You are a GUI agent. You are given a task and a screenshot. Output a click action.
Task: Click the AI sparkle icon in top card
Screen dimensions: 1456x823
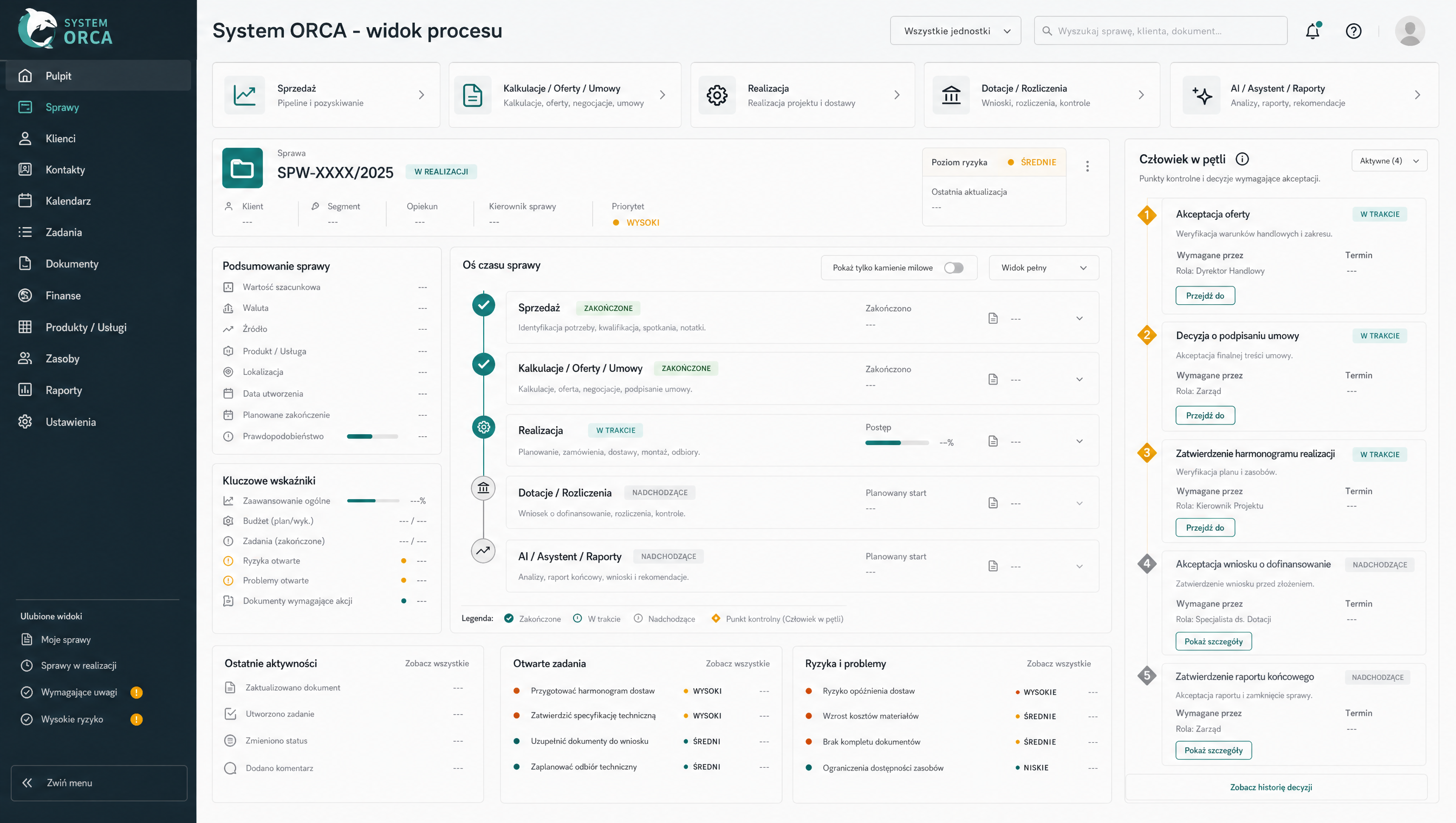pos(1201,95)
